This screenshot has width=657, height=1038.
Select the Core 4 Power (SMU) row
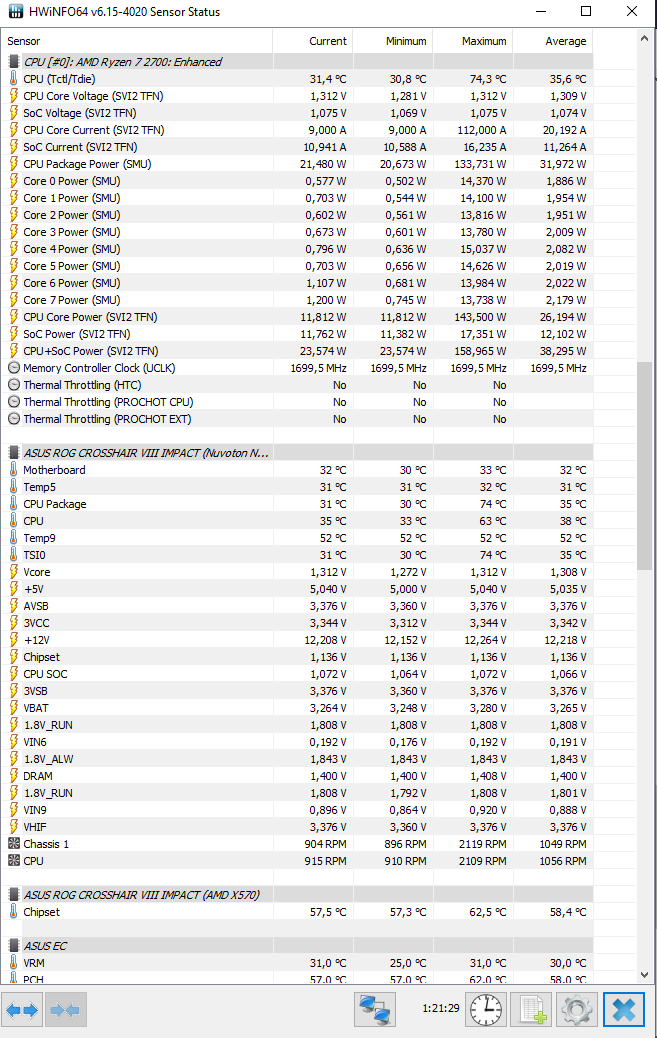point(297,249)
